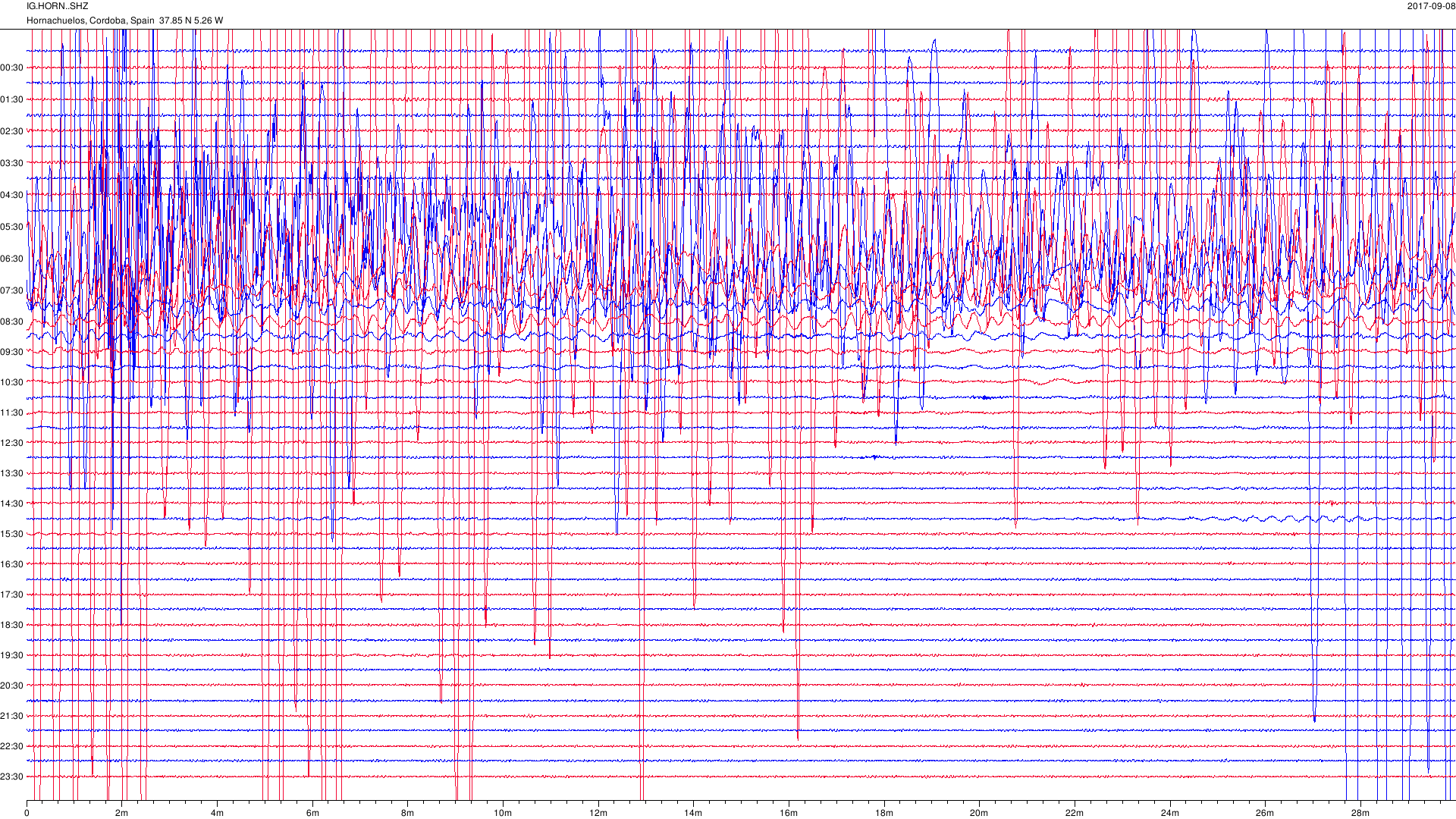Select the 05:30 time row label
The height and width of the screenshot is (819, 1456).
11,227
